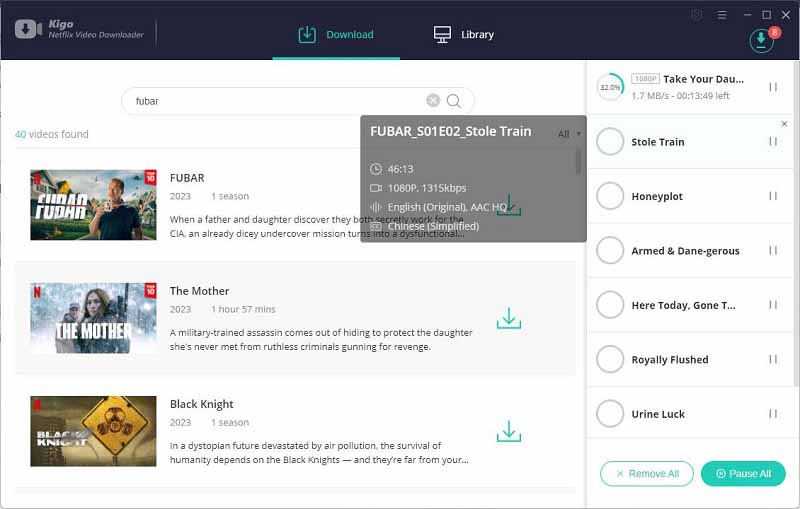Select the Urine Luck item title
This screenshot has height=509, width=800.
[x=658, y=414]
